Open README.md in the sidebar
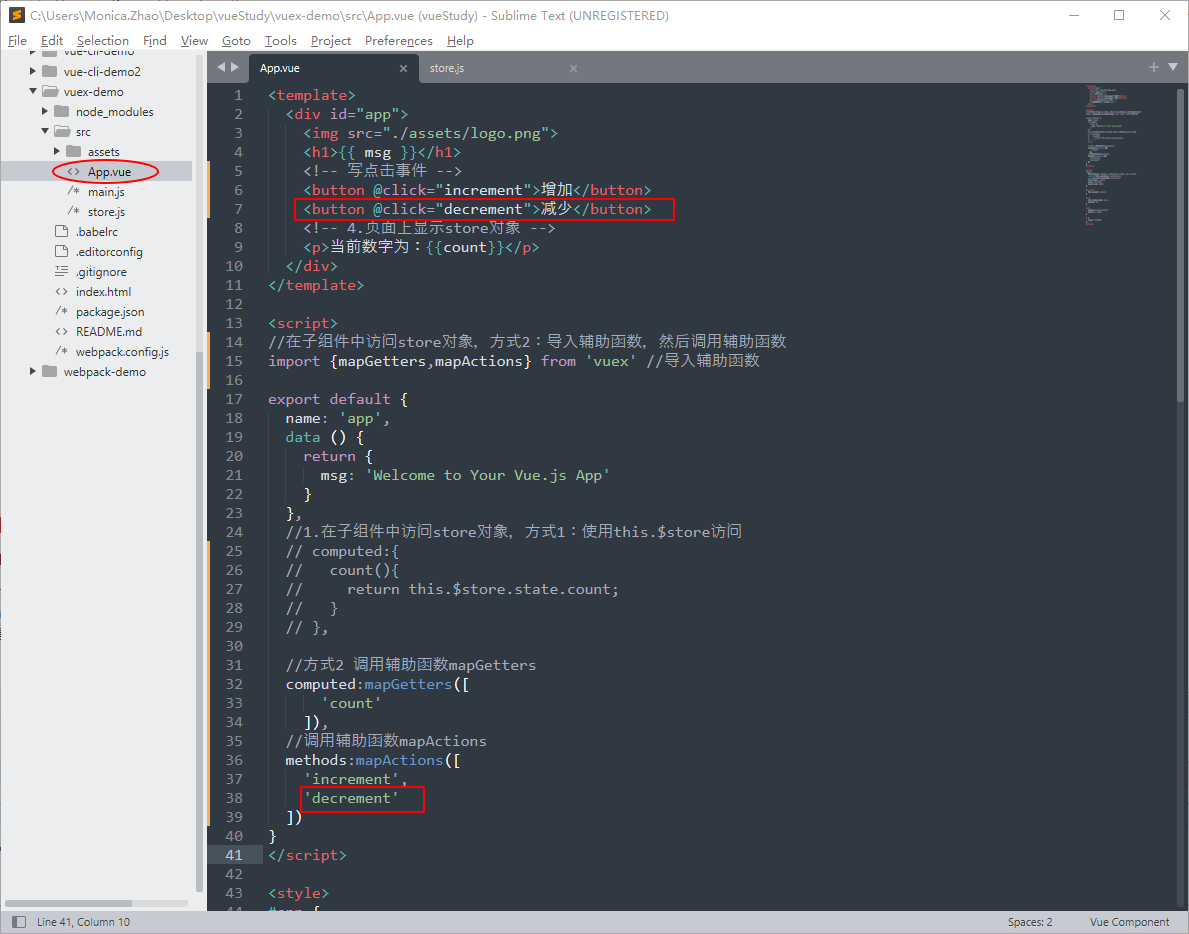The height and width of the screenshot is (934, 1189). (x=108, y=331)
